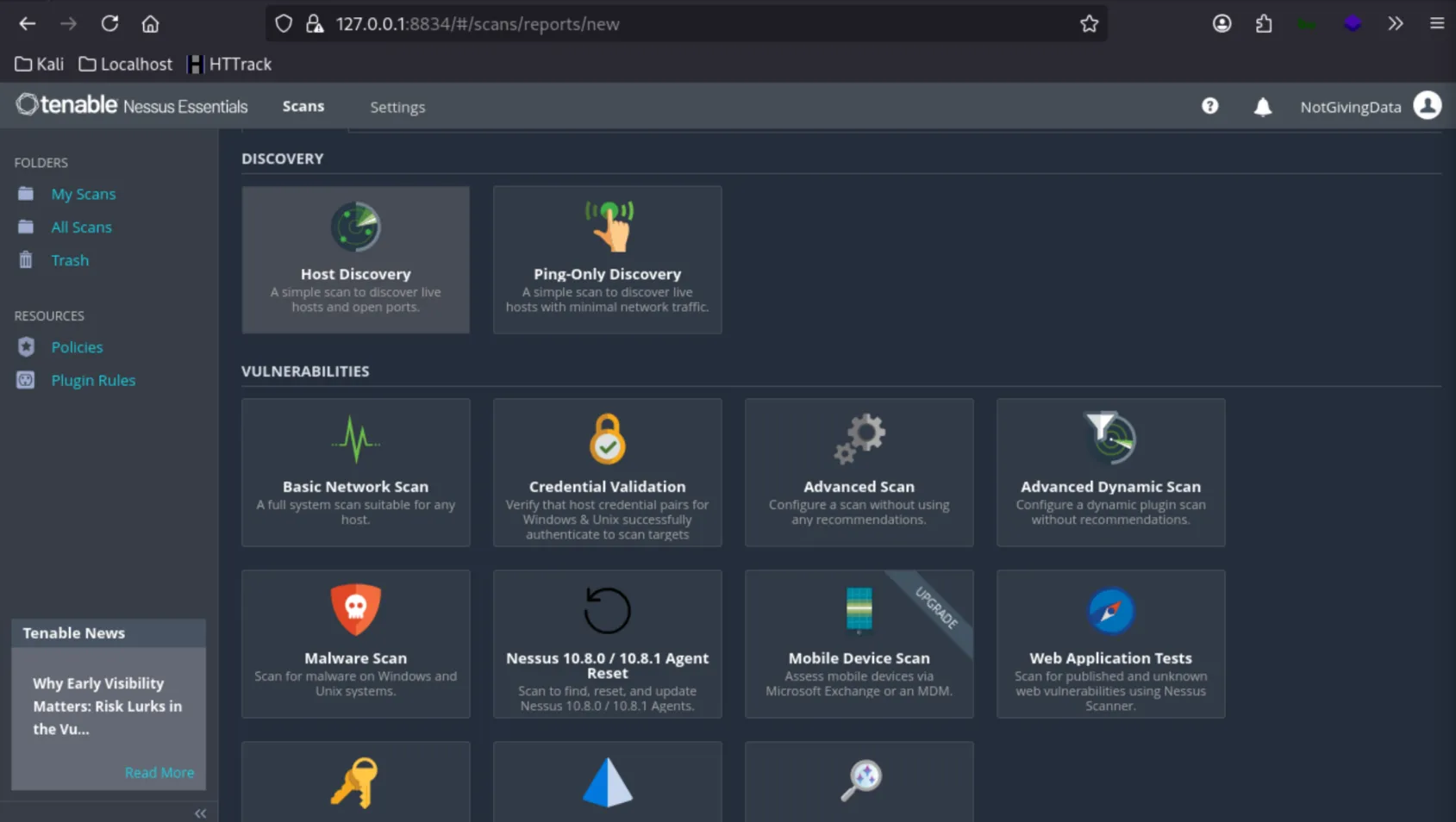Go back to the previous page

[x=28, y=24]
